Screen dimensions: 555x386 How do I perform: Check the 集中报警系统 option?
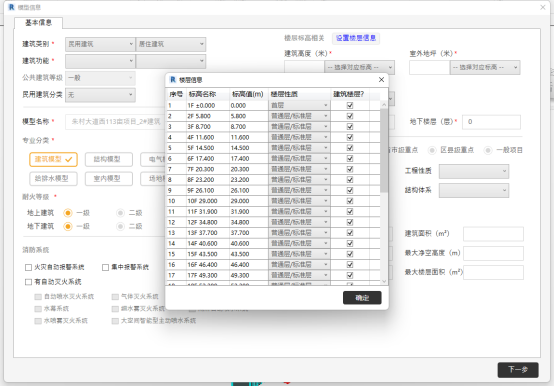[105, 267]
